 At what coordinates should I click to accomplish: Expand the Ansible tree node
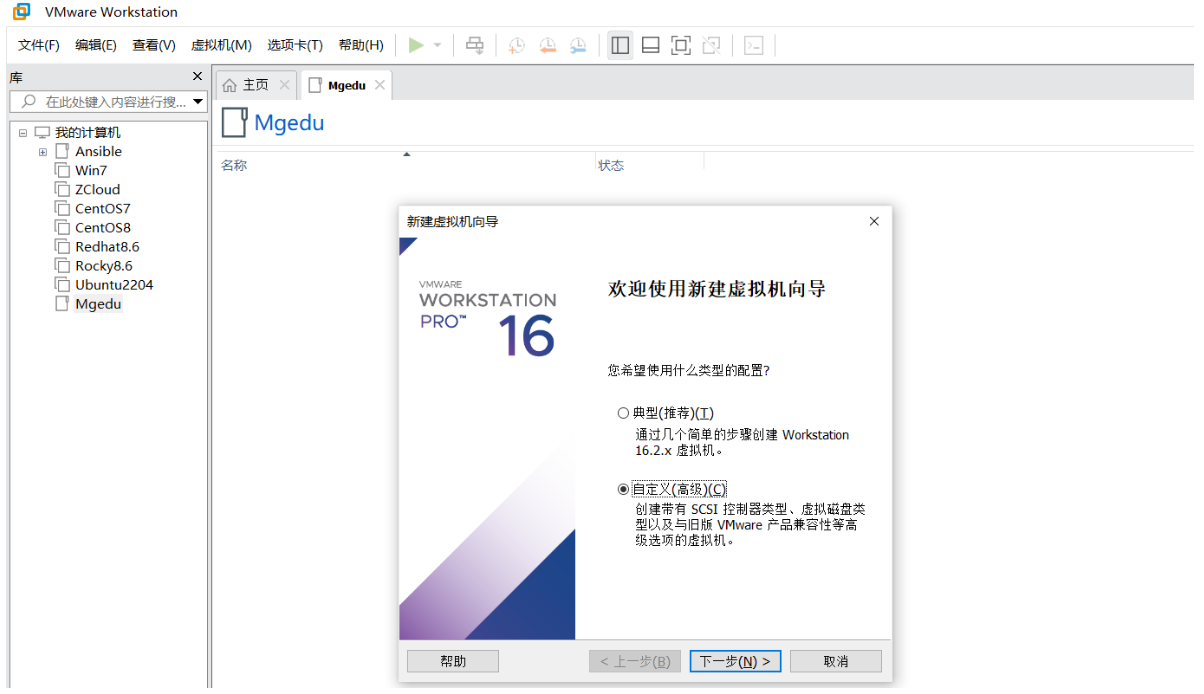click(x=43, y=152)
